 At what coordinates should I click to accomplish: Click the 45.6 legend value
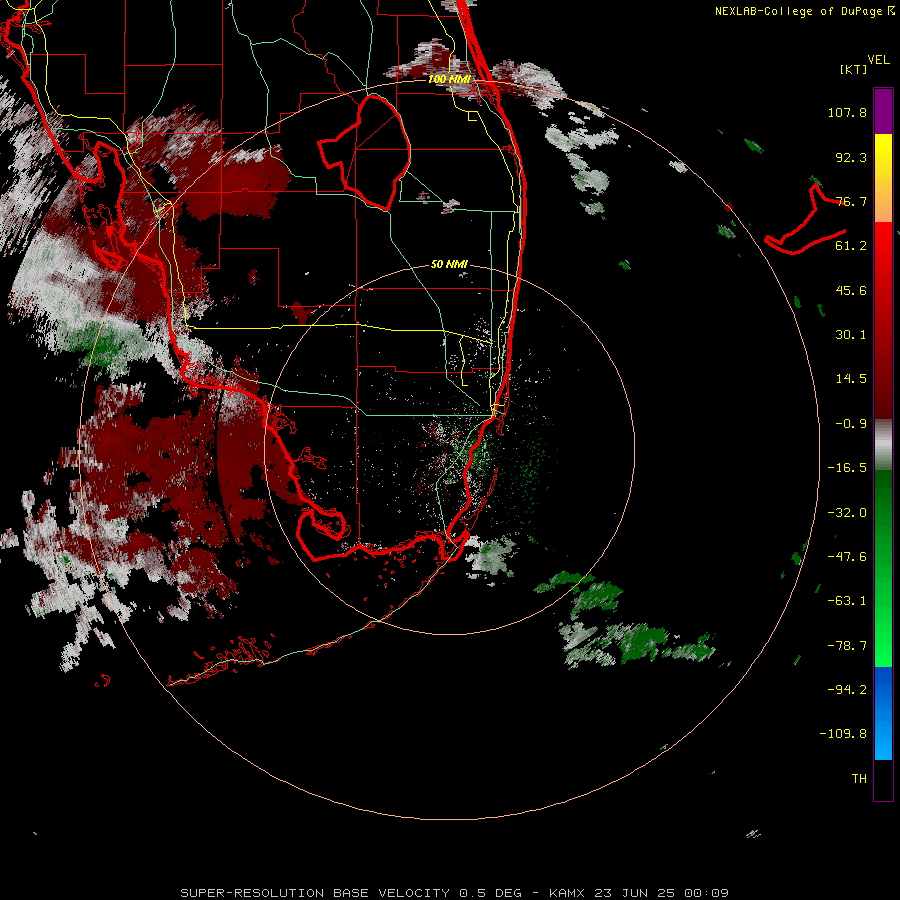click(x=851, y=290)
